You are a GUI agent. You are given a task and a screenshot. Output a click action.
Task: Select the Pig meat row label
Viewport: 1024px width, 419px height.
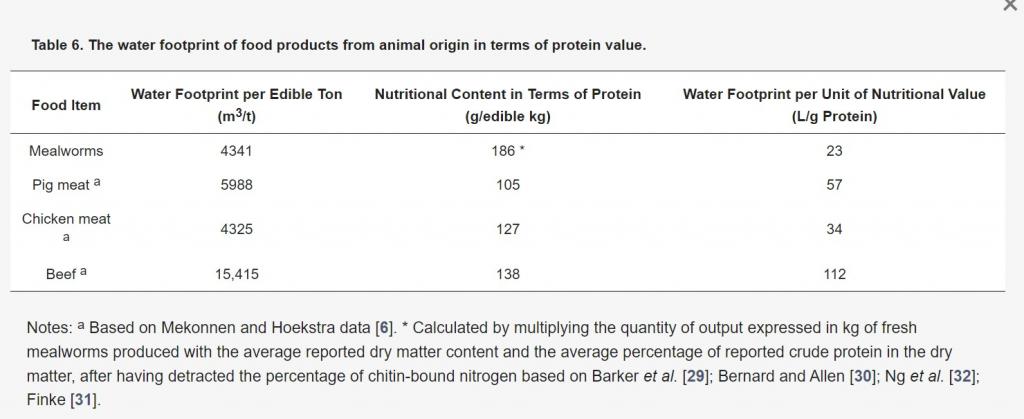point(66,185)
